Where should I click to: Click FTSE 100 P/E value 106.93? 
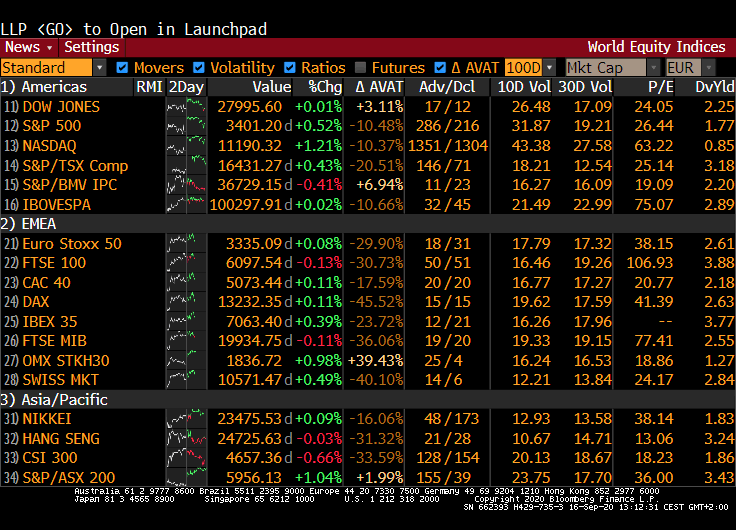click(x=650, y=262)
